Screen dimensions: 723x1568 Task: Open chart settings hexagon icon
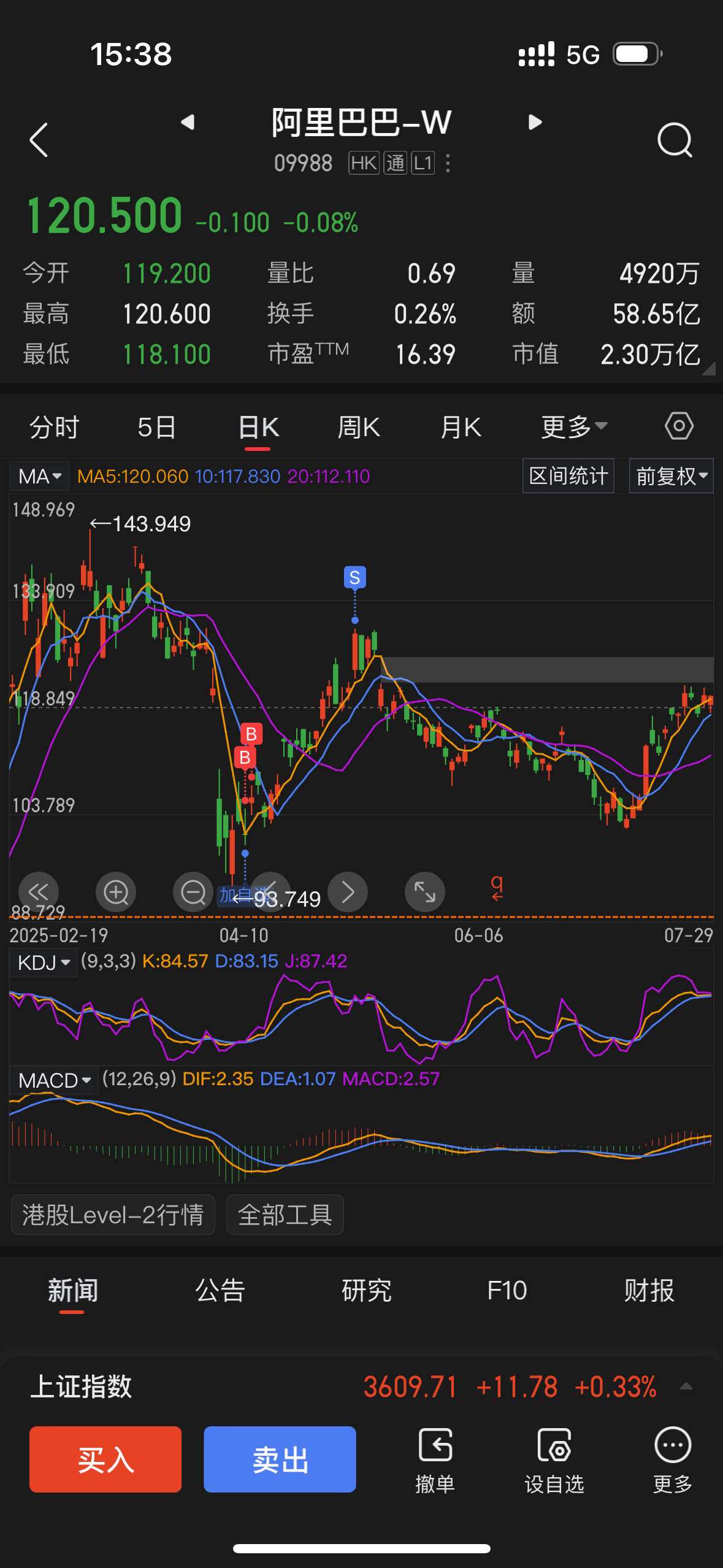coord(679,426)
